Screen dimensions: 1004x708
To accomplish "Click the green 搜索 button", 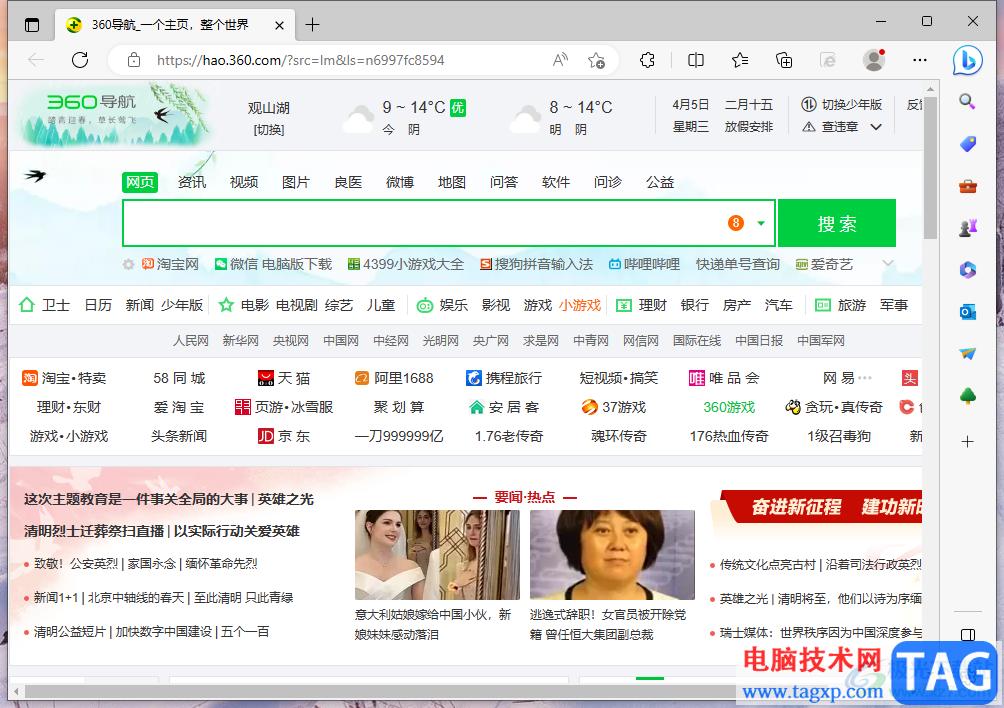I will (836, 223).
